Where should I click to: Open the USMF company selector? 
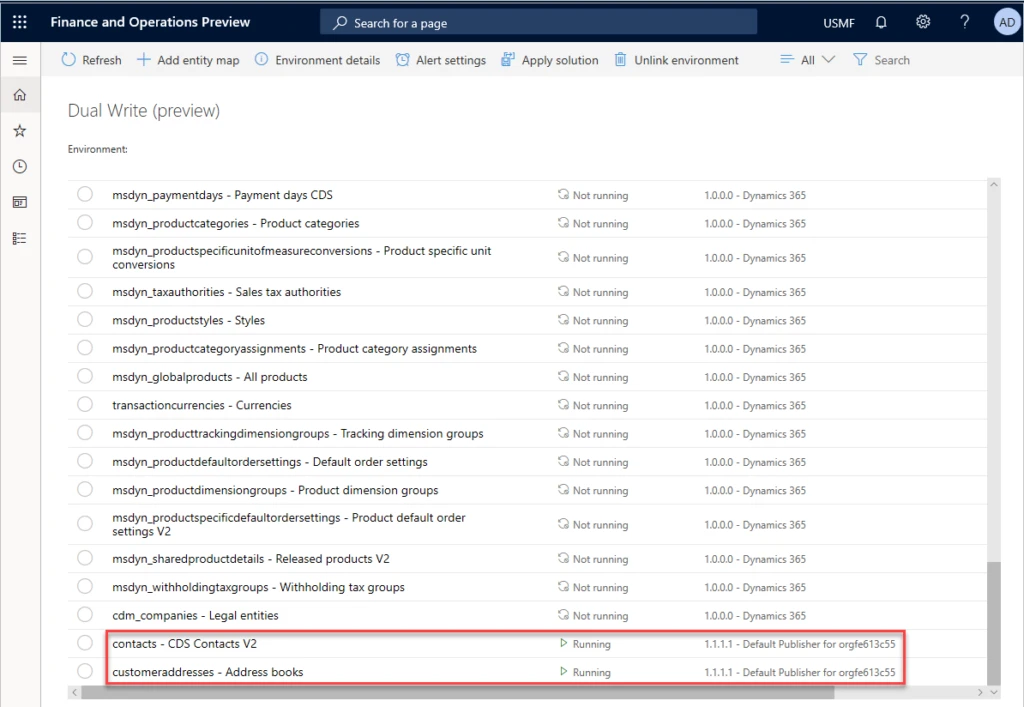coord(838,21)
